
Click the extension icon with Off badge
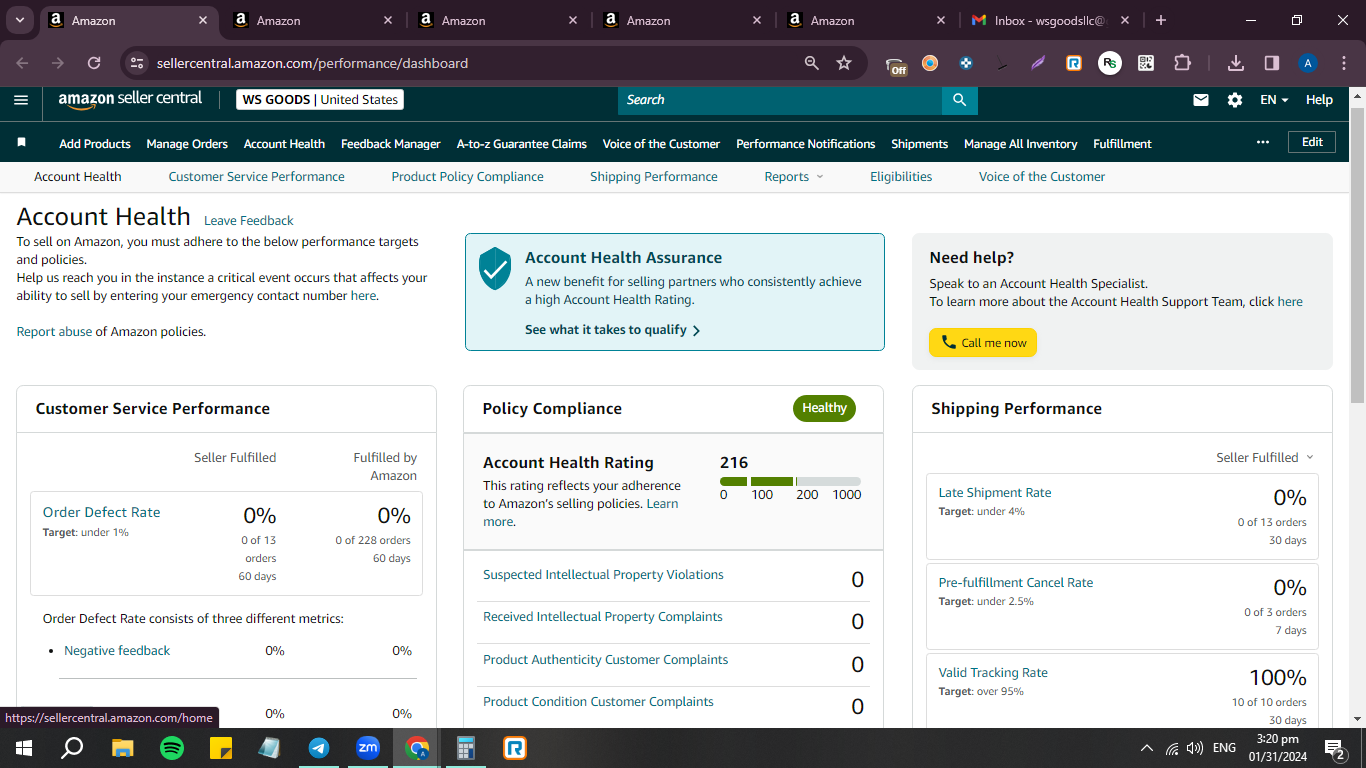pos(896,65)
